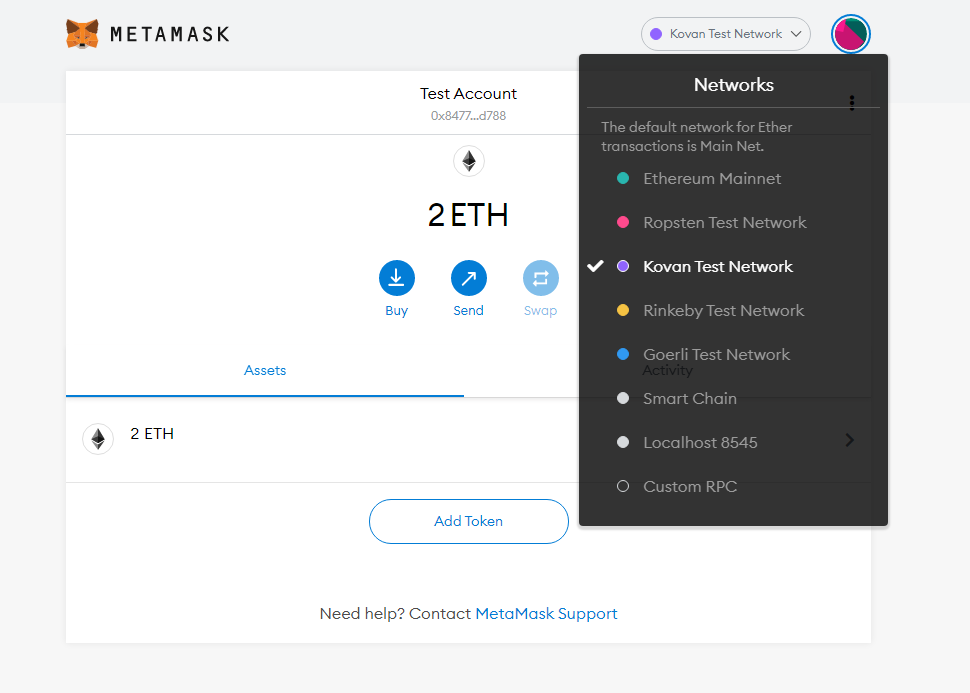
Task: Select Rinkeby Test Network
Action: click(x=723, y=311)
